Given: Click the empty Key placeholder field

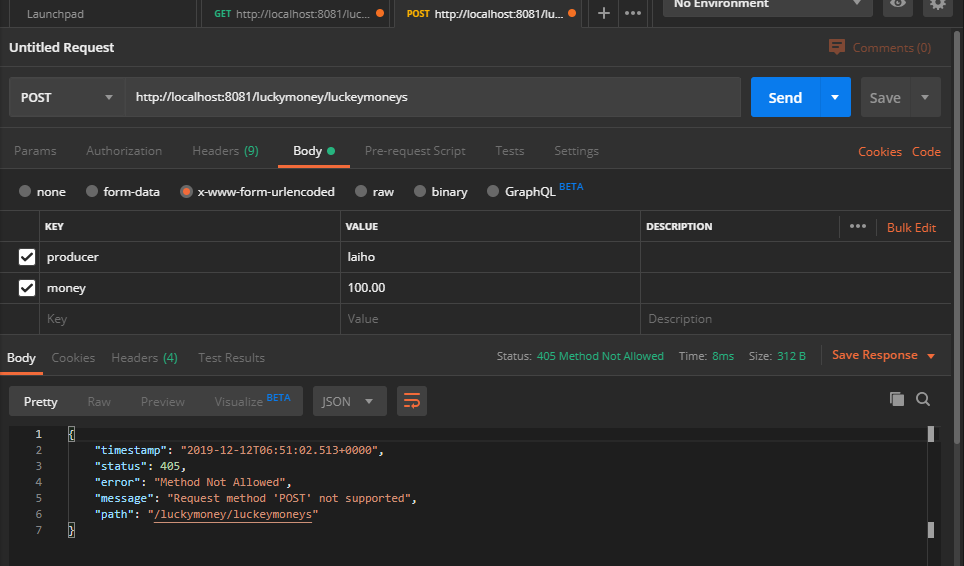Looking at the screenshot, I should click(x=190, y=319).
